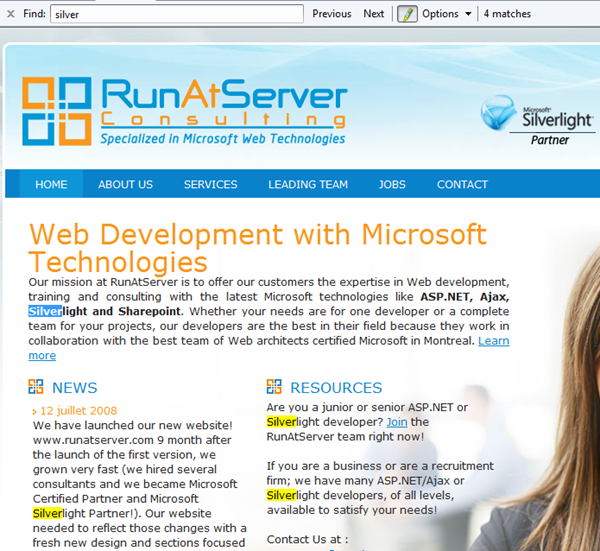Click the highlighted Silverlight developers, of all levels match
The image size is (600, 551).
click(281, 496)
